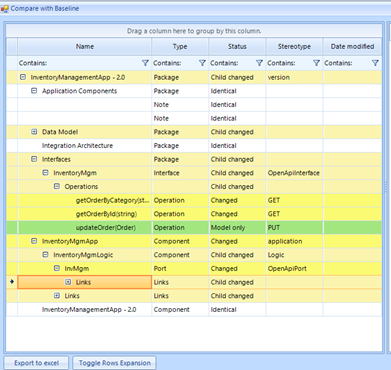The image size is (391, 370).
Task: Open the Stereotype column filter funnel
Action: pyautogui.click(x=316, y=63)
